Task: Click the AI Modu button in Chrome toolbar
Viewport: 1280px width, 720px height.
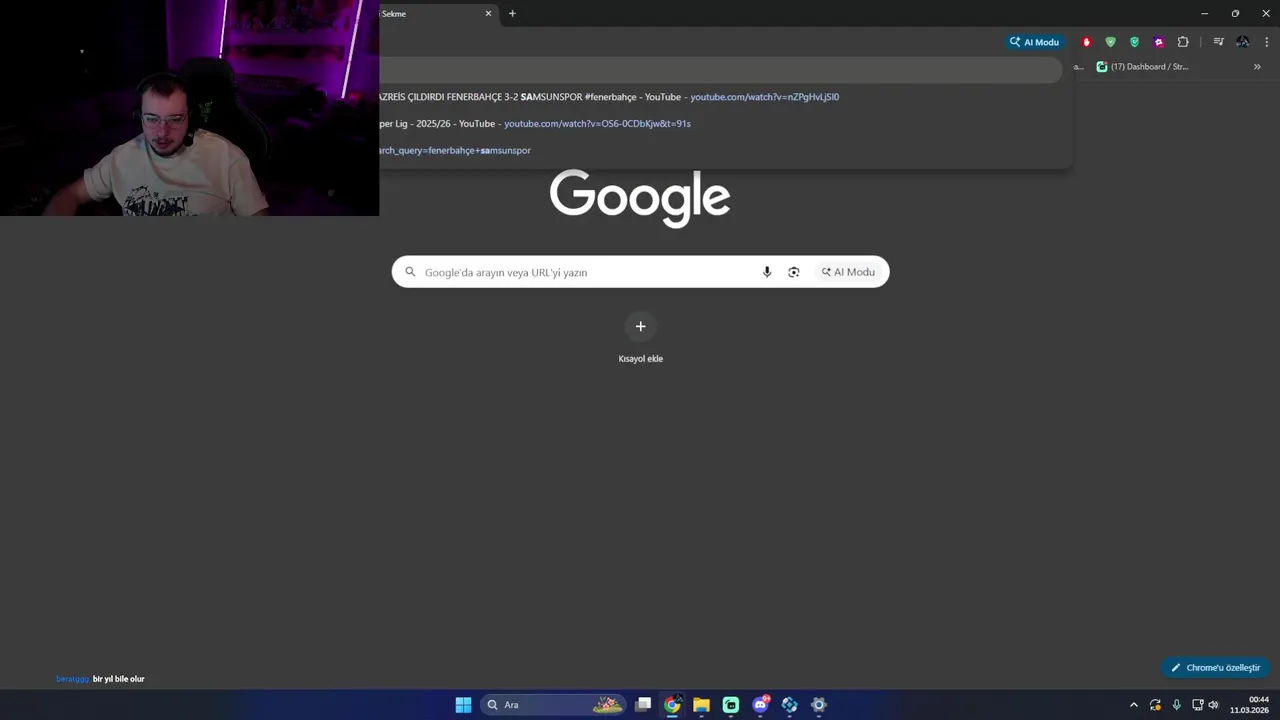Action: pos(1034,42)
